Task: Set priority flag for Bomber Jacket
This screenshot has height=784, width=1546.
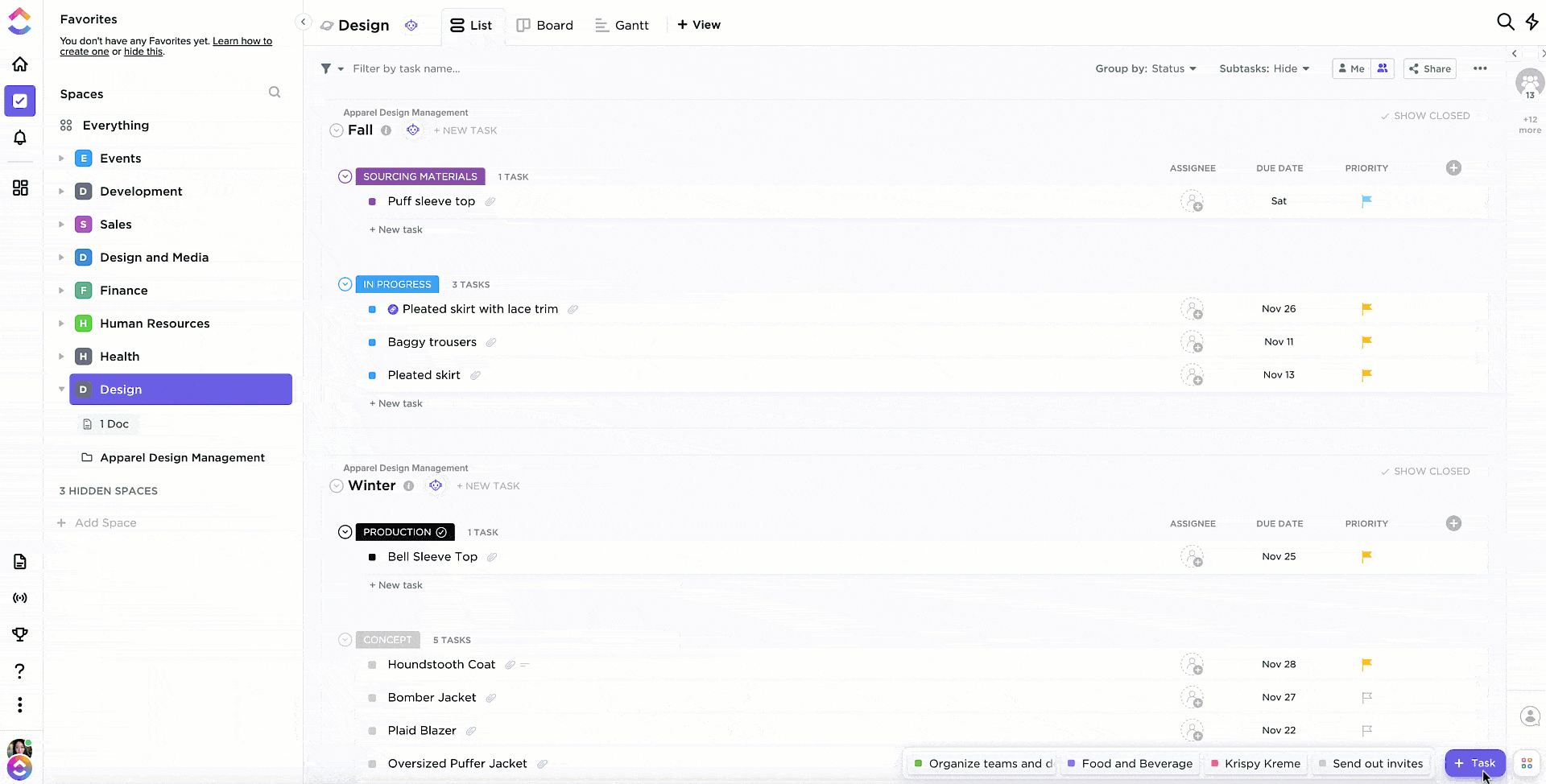Action: coord(1366,697)
